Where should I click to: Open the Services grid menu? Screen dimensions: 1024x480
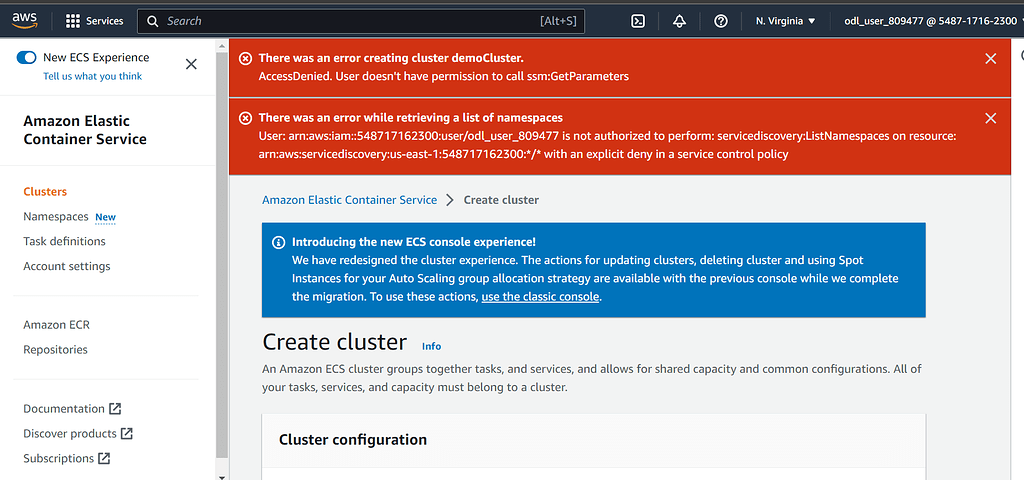coord(94,21)
